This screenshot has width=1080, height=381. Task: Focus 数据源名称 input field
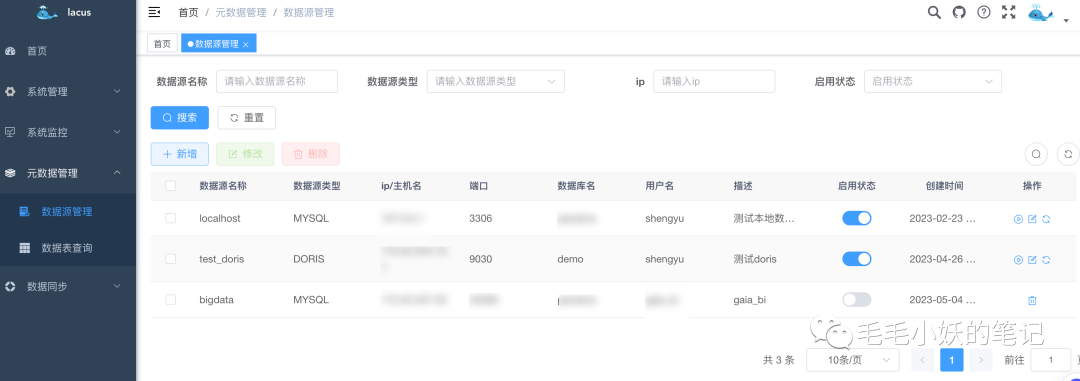click(277, 81)
